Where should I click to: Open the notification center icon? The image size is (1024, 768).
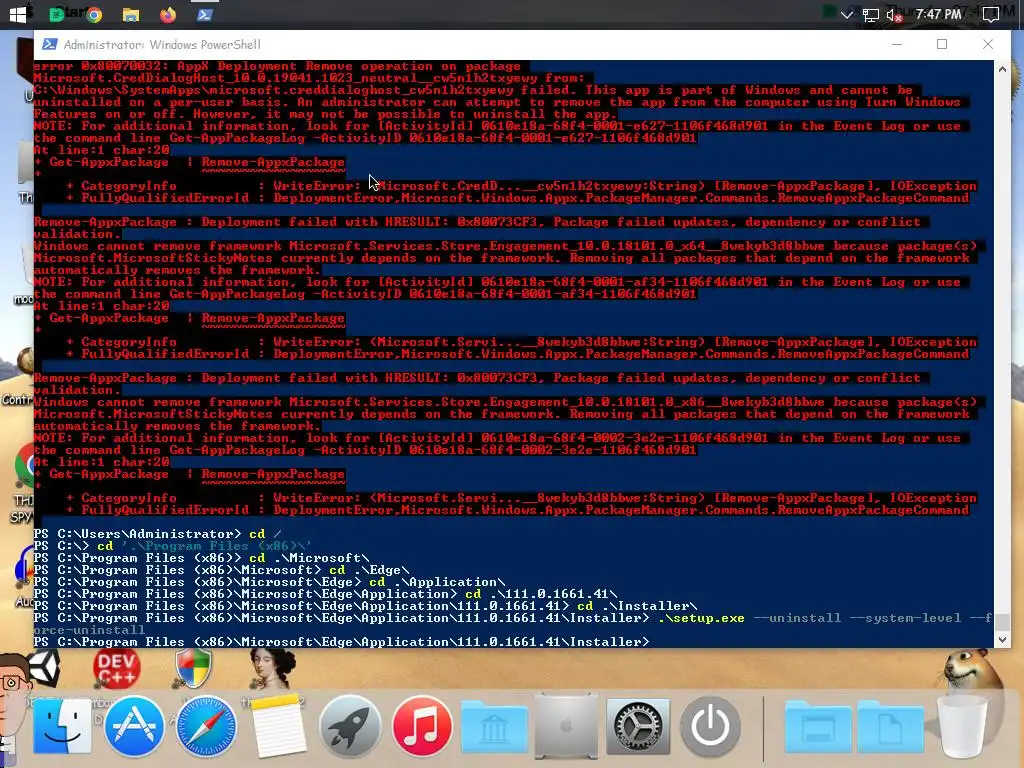tap(991, 14)
